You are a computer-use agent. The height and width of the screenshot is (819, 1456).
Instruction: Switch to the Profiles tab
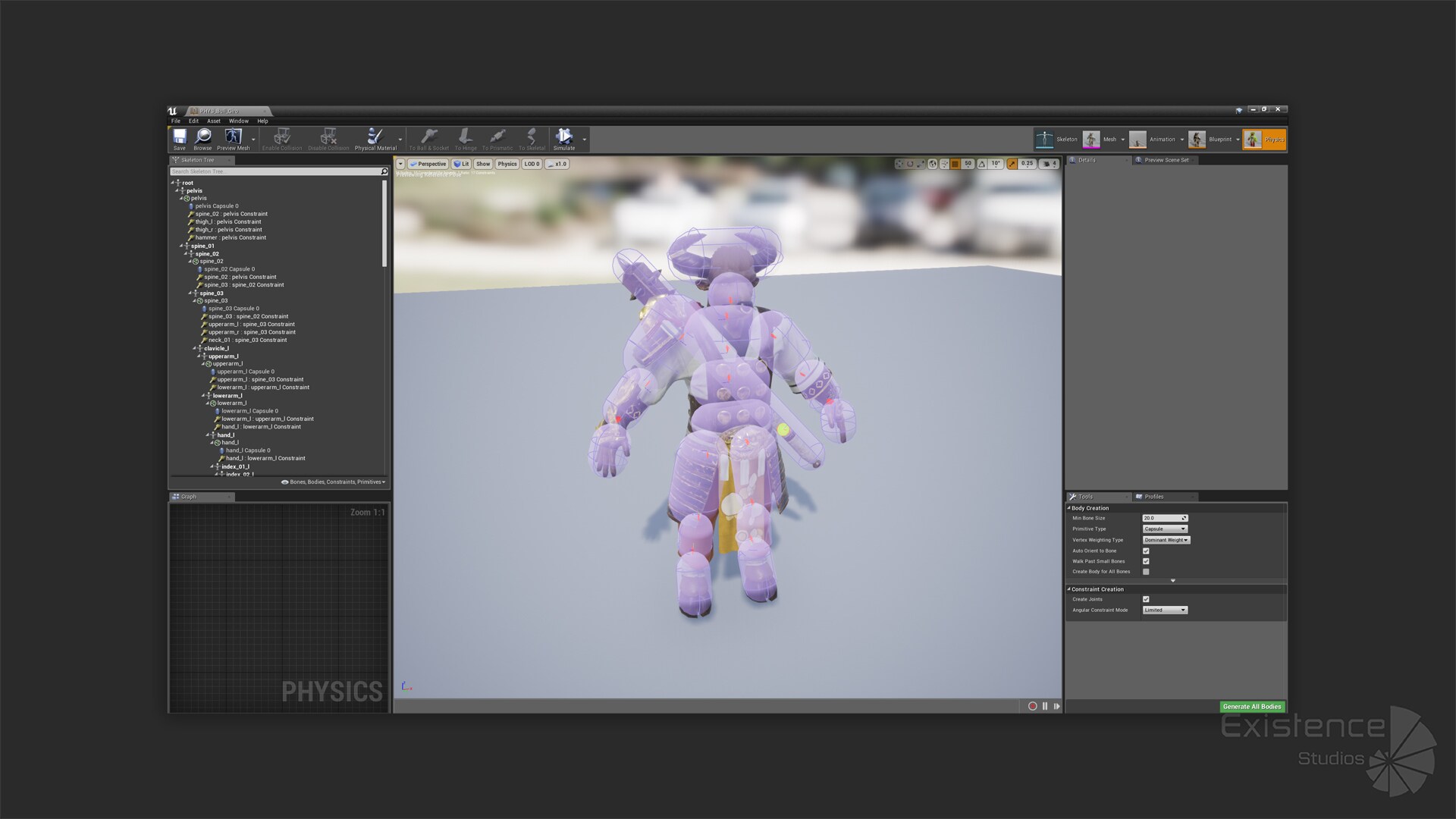pyautogui.click(x=1154, y=497)
